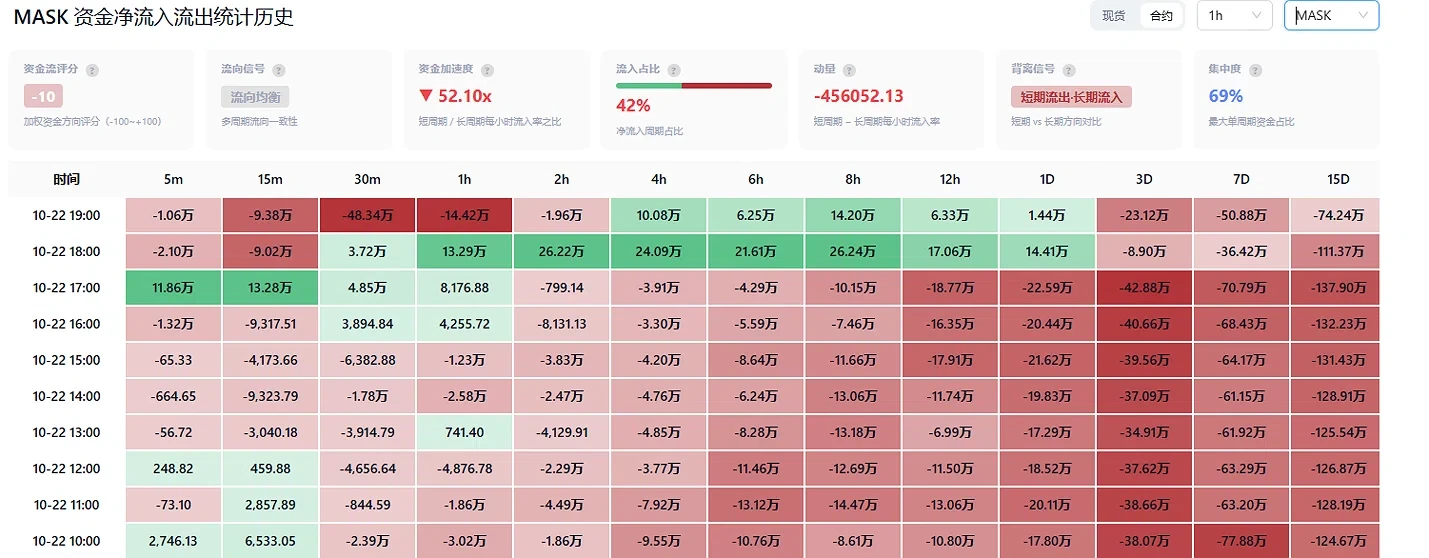This screenshot has width=1429, height=558.
Task: Select the 10-22 14:00 row label
Action: [x=67, y=396]
